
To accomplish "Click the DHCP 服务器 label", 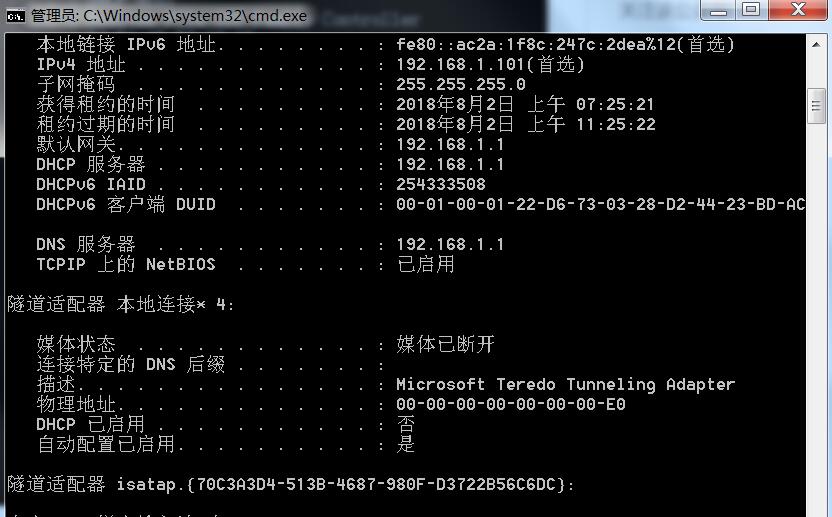I will click(x=91, y=164).
